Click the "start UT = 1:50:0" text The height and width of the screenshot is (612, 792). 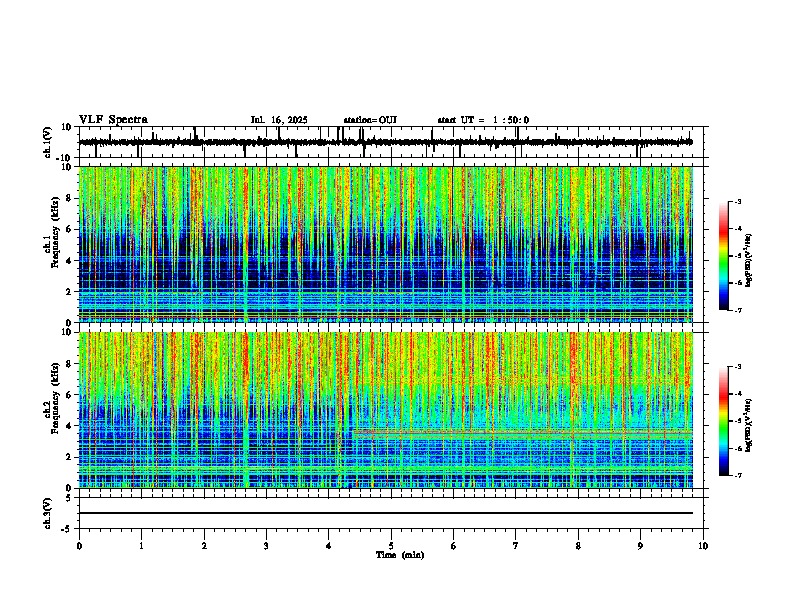pyautogui.click(x=483, y=120)
